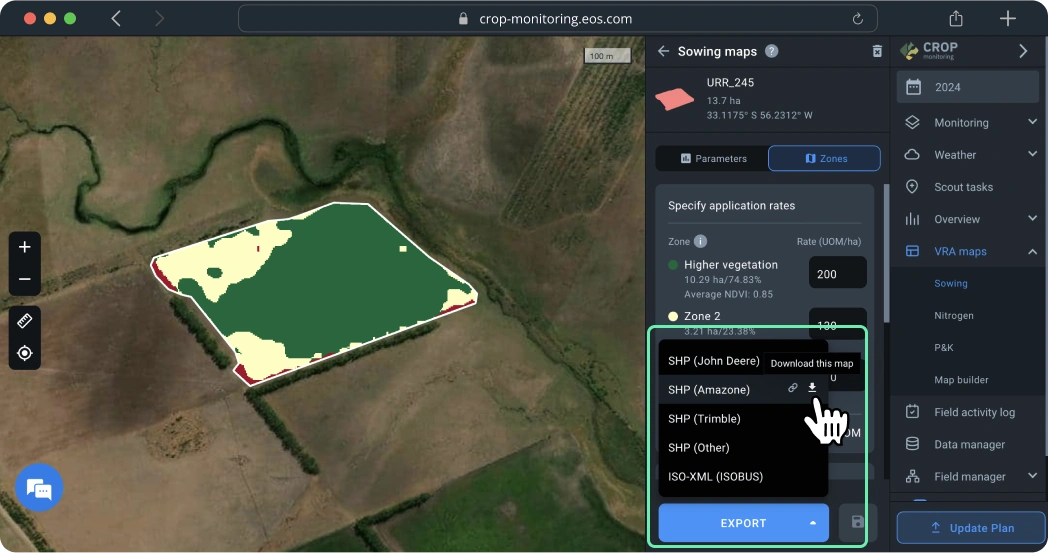Click the trash icon in Sowing maps header

(x=877, y=52)
